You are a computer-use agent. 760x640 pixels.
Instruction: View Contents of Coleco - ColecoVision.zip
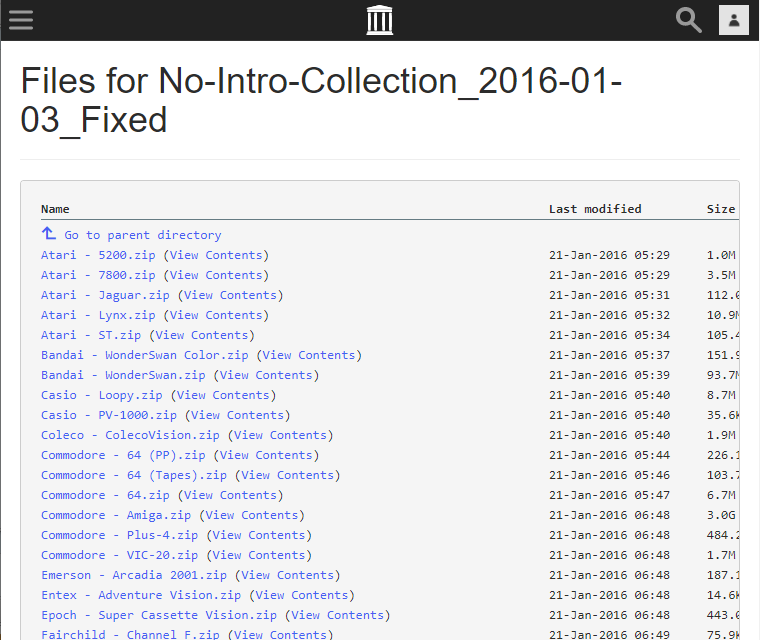tap(280, 435)
